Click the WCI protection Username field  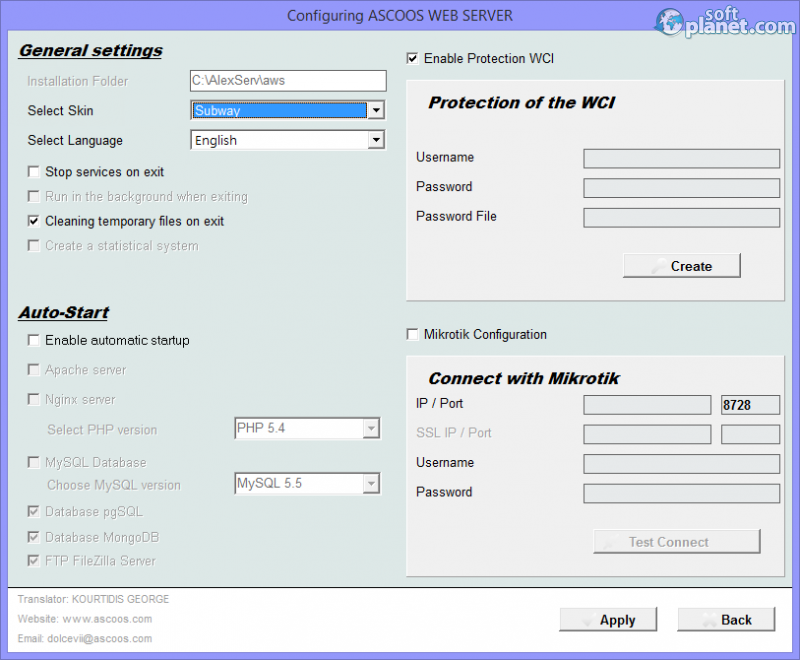[x=682, y=159]
